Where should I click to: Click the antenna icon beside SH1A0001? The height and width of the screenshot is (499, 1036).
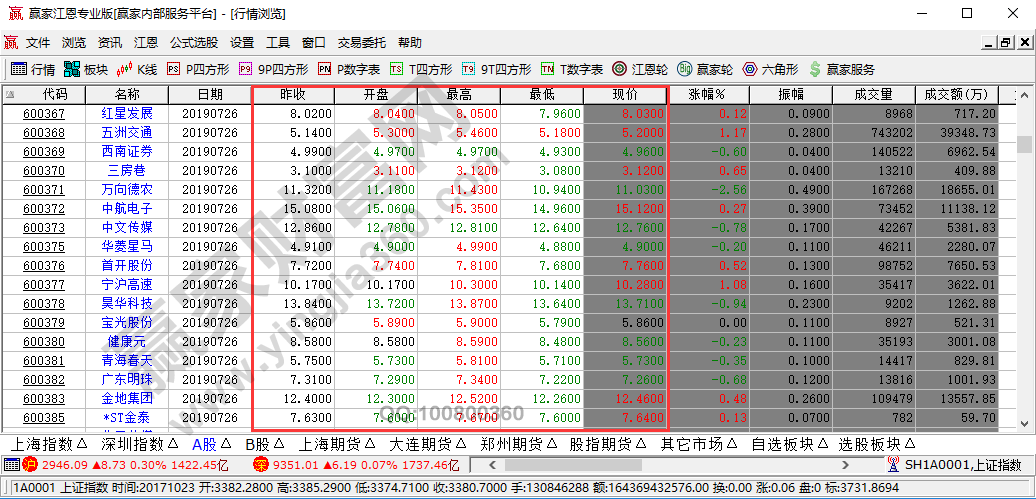pos(892,465)
